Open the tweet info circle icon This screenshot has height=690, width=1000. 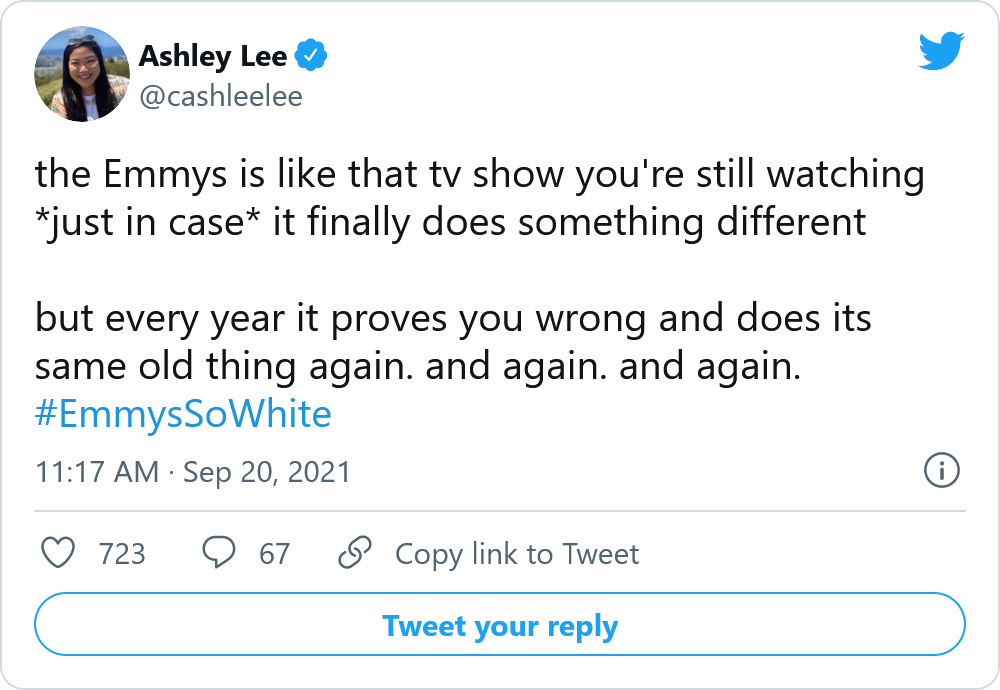point(942,470)
